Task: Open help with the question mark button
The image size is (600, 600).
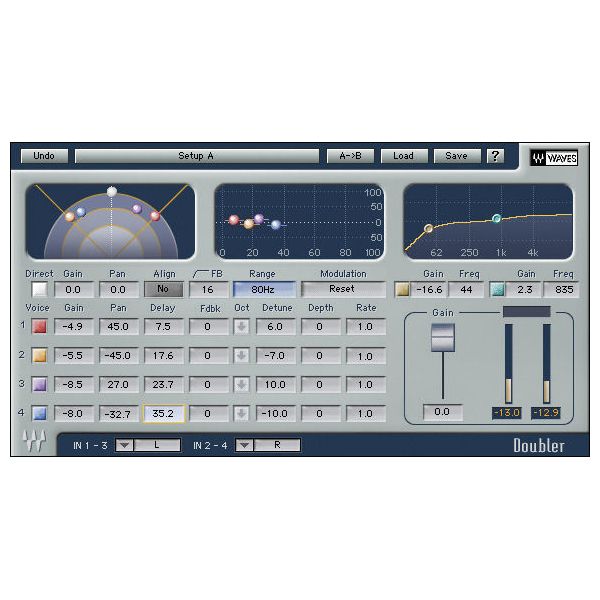Action: click(495, 156)
